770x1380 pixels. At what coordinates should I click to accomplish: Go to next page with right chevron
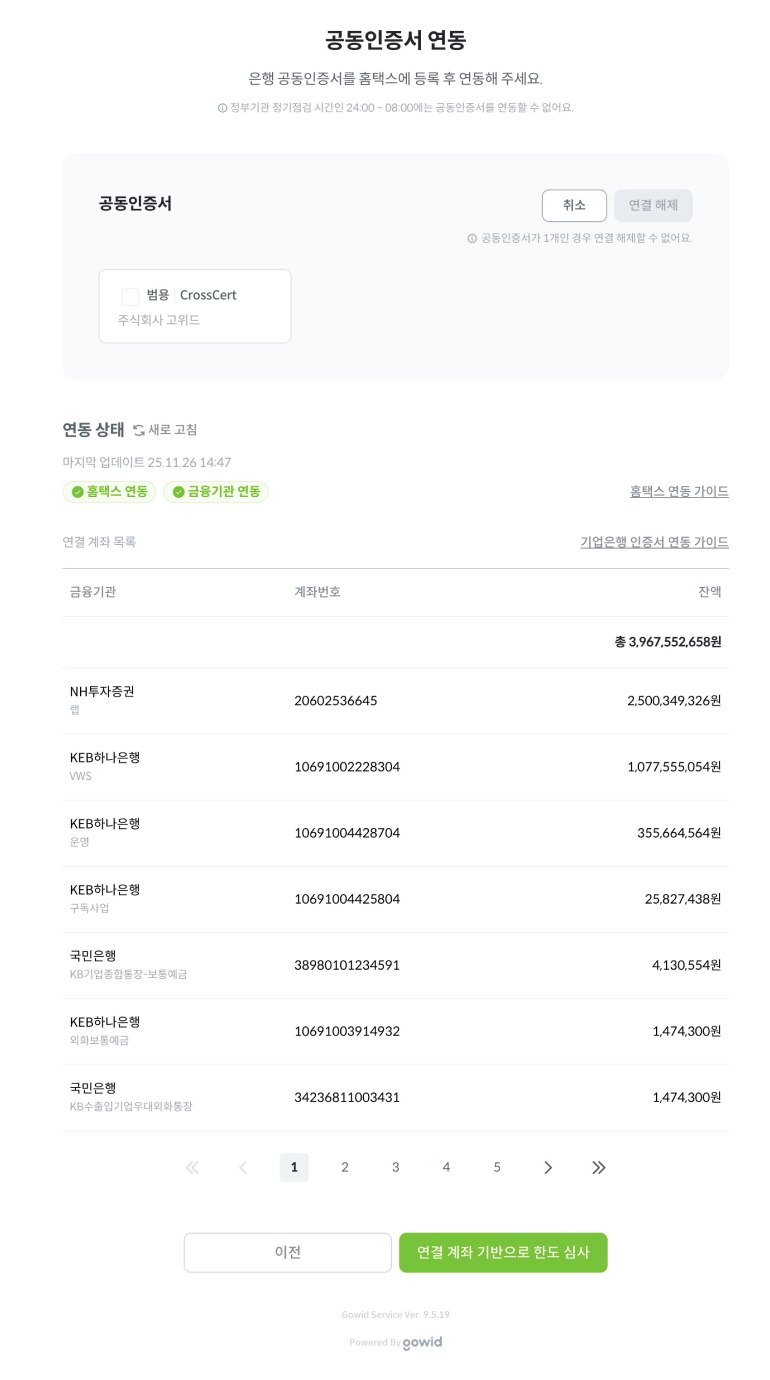(548, 1167)
